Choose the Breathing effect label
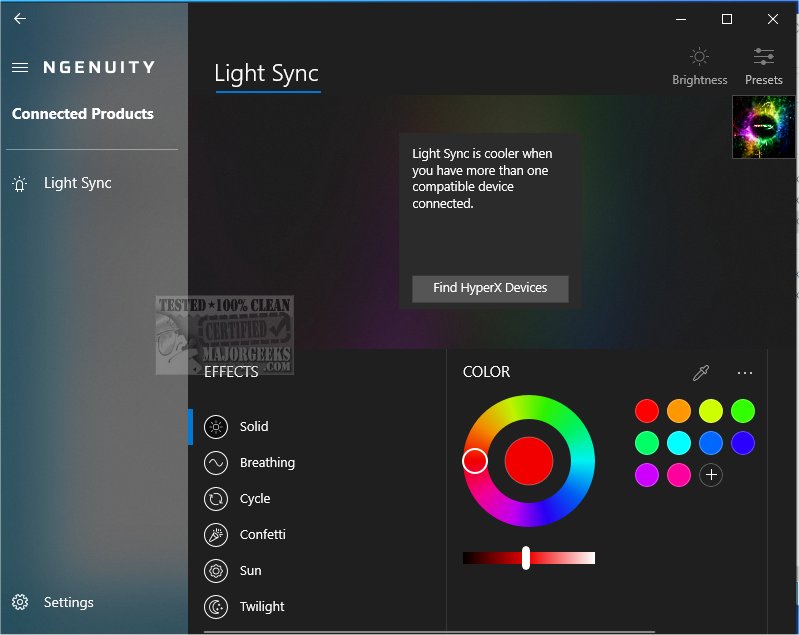799x635 pixels. click(x=267, y=463)
